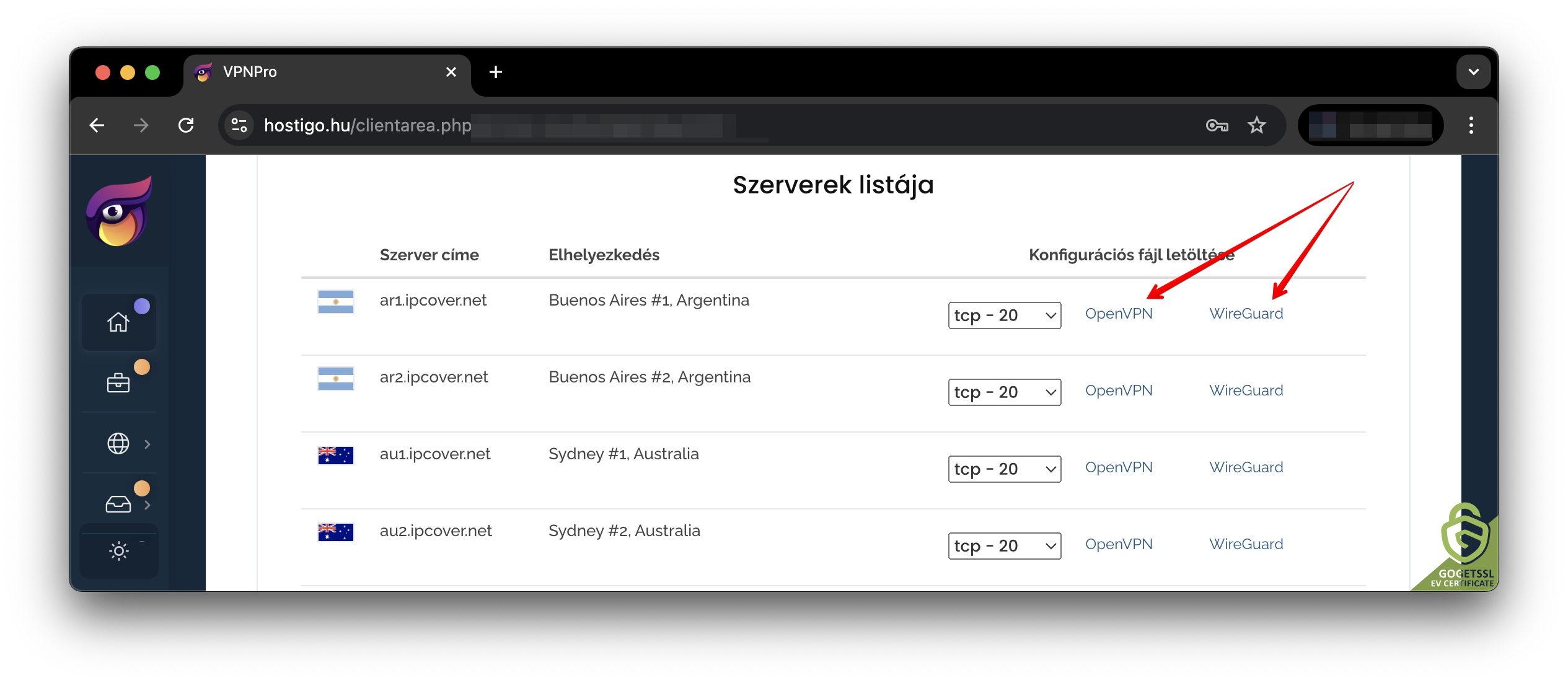Click the password key icon

coord(1217,125)
